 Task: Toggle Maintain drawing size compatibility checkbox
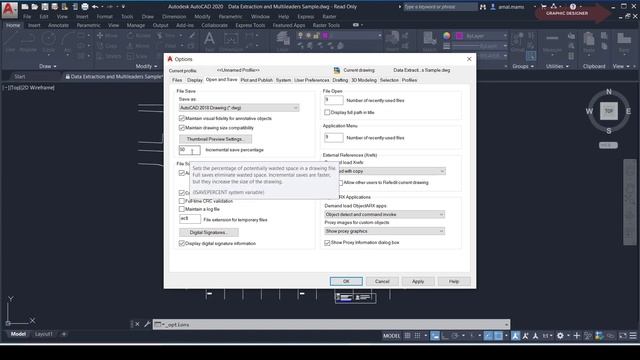click(x=182, y=128)
